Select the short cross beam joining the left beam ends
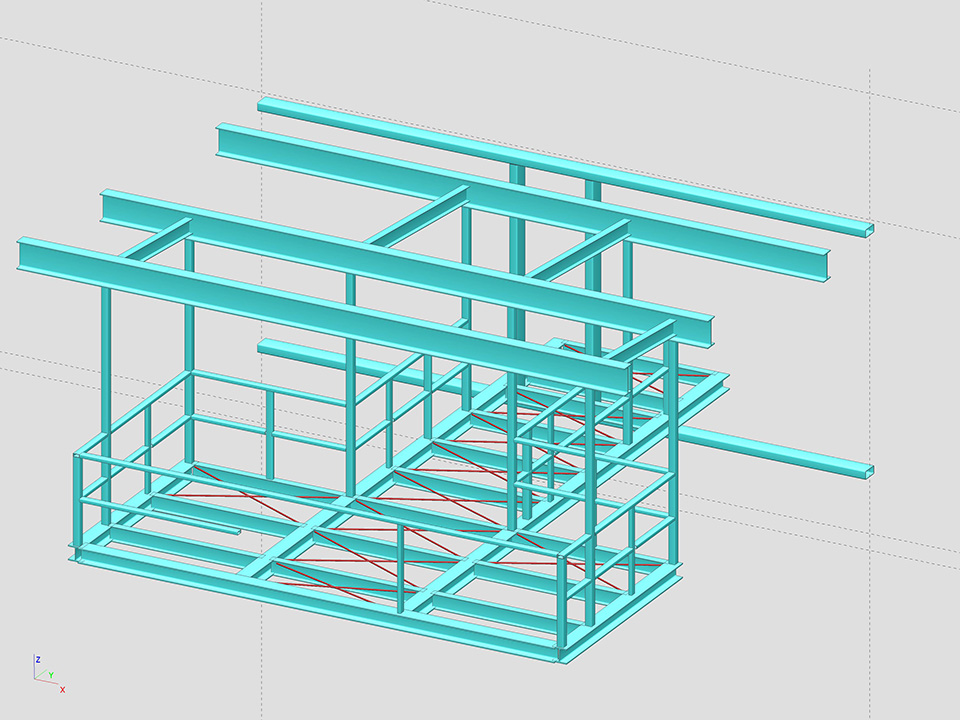The width and height of the screenshot is (960, 720). click(x=157, y=242)
